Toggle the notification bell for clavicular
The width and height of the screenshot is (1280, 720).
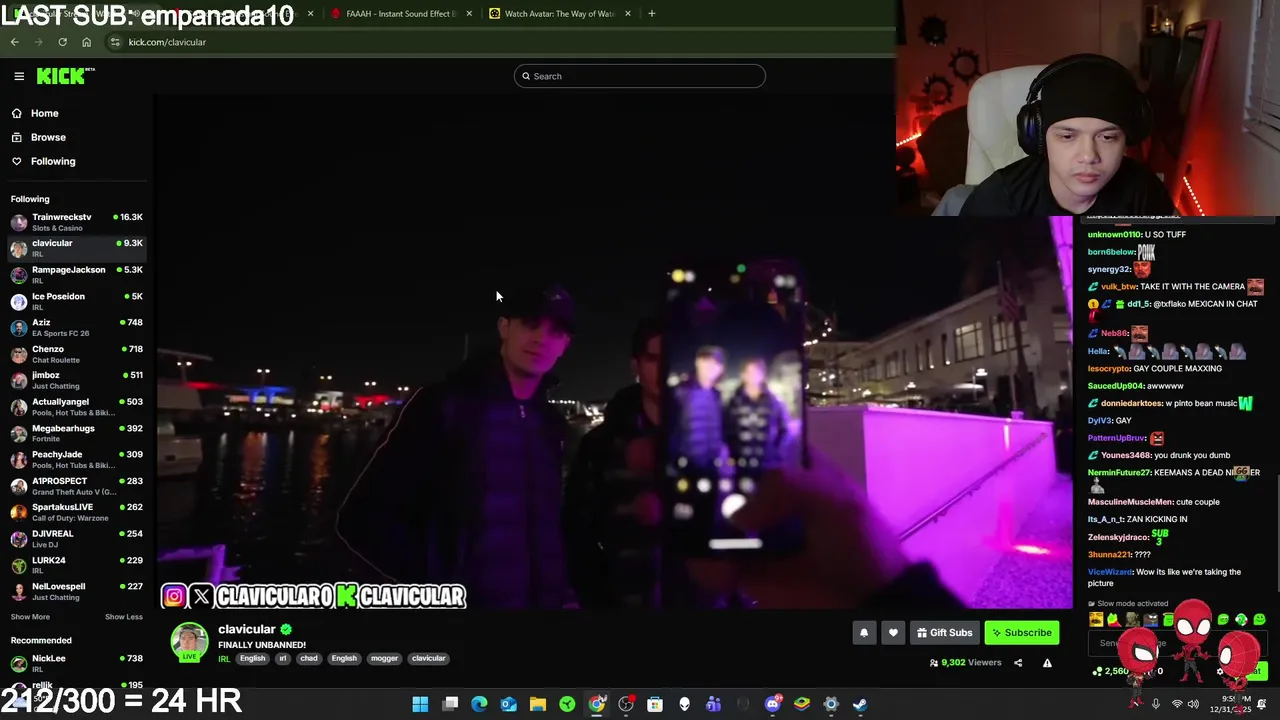point(864,632)
